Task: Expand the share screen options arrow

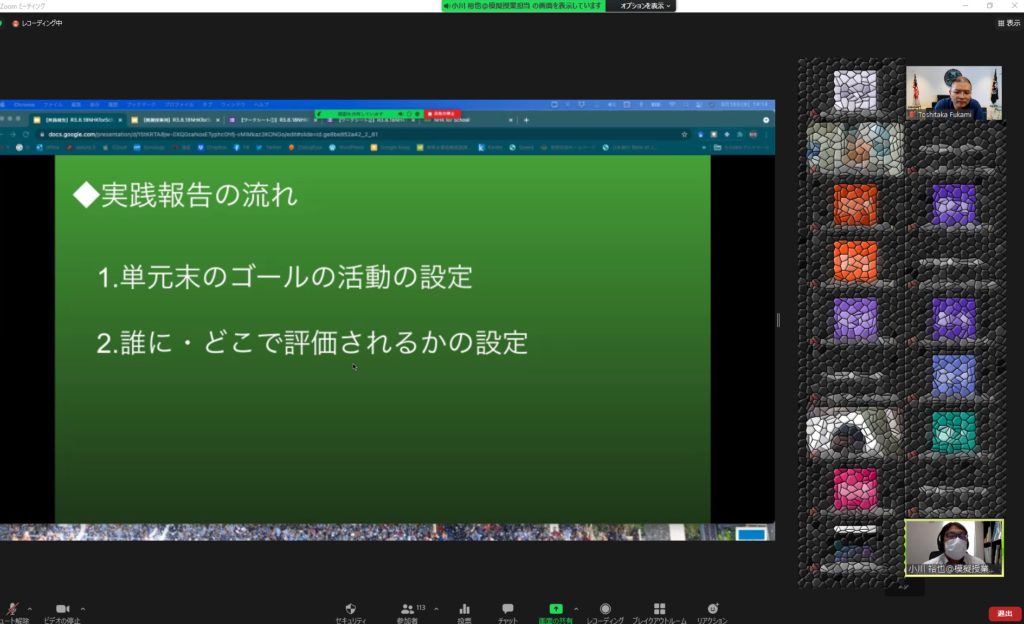Action: point(578,608)
